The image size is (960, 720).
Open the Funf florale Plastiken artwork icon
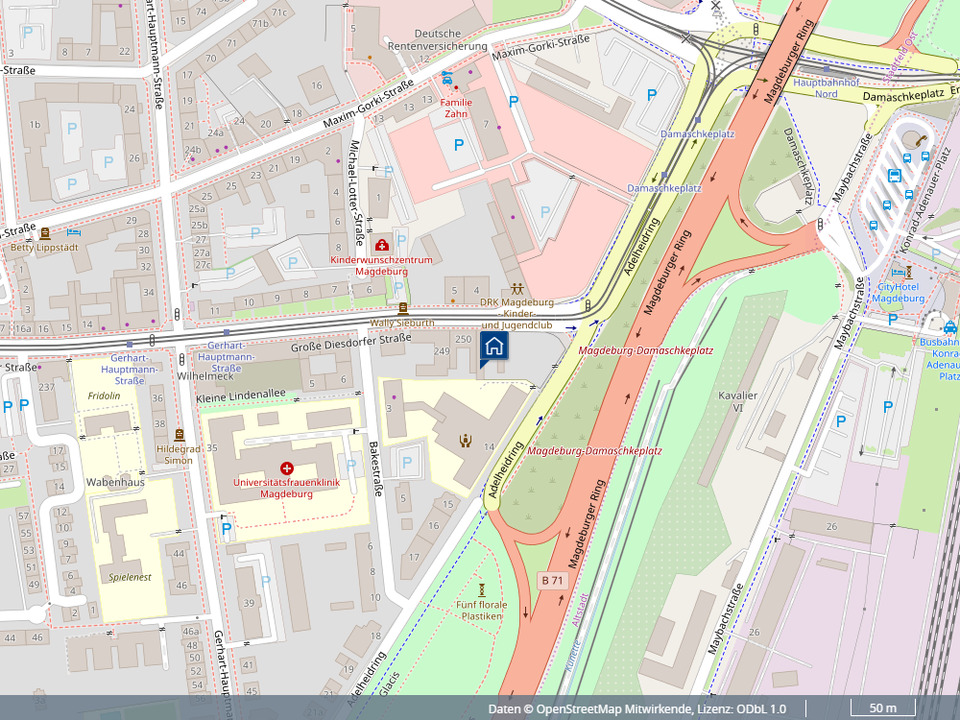[x=481, y=590]
